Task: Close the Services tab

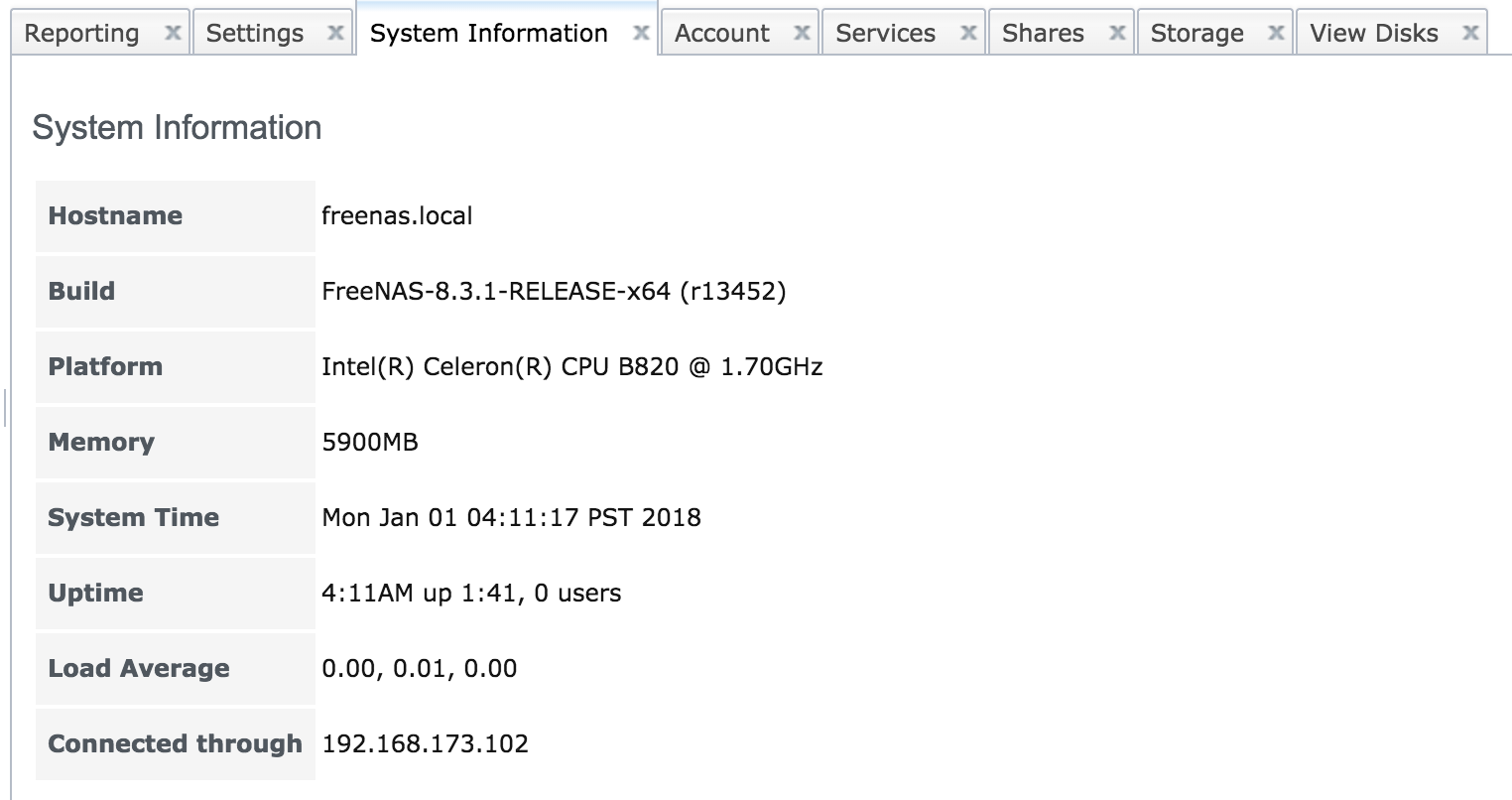Action: [969, 33]
